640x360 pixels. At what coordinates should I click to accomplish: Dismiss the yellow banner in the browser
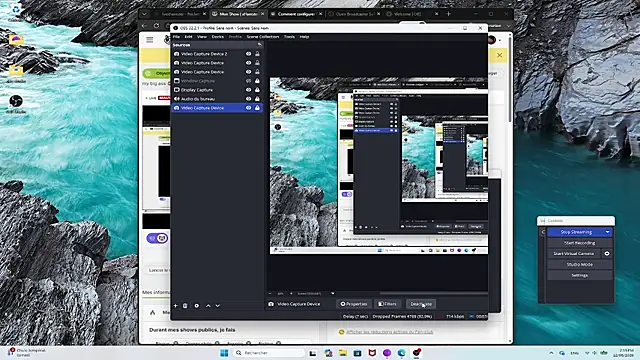point(499,55)
